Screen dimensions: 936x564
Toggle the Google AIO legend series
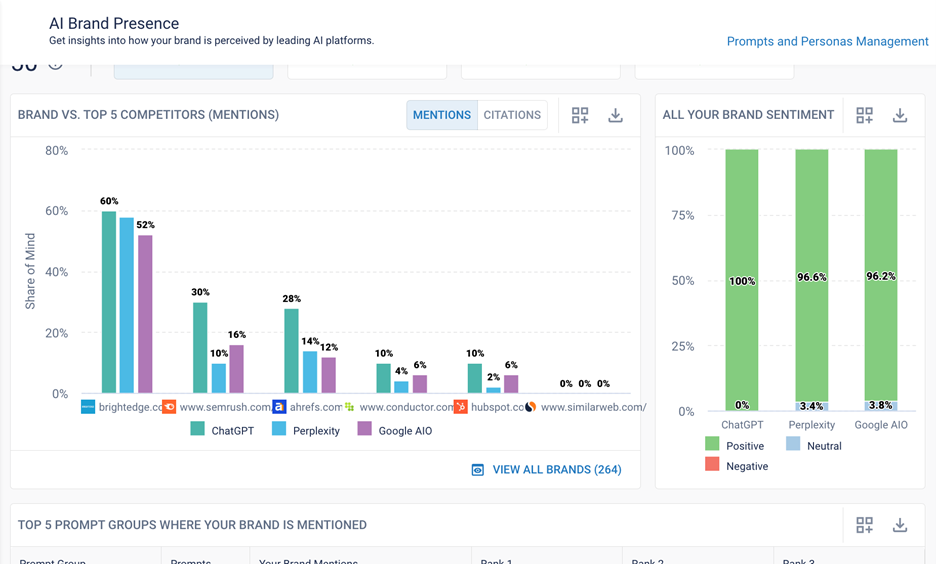pyautogui.click(x=365, y=430)
